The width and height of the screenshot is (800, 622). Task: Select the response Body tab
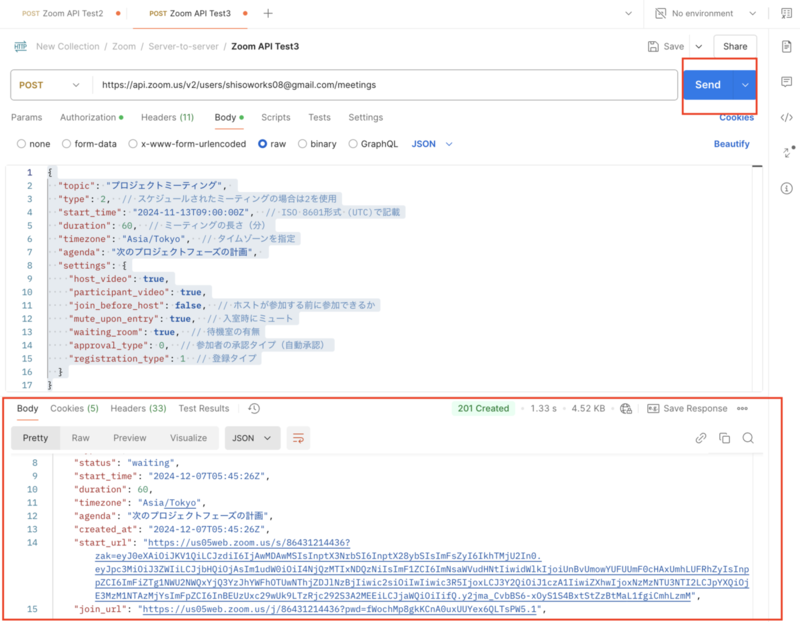[28, 408]
